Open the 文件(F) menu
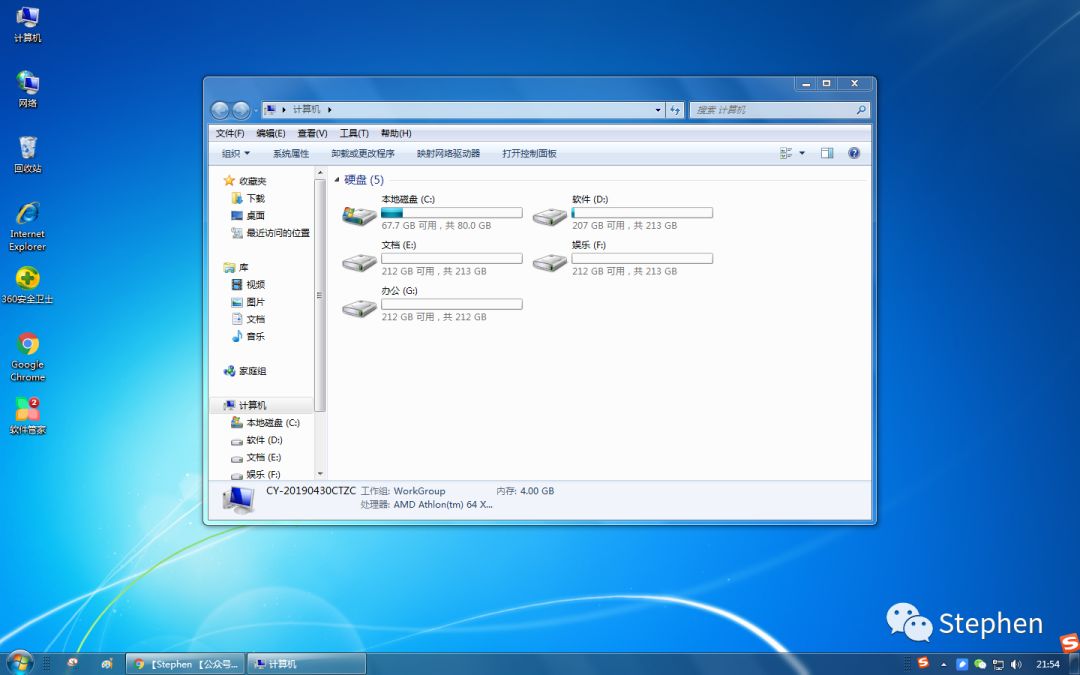Image resolution: width=1080 pixels, height=675 pixels. pyautogui.click(x=230, y=133)
